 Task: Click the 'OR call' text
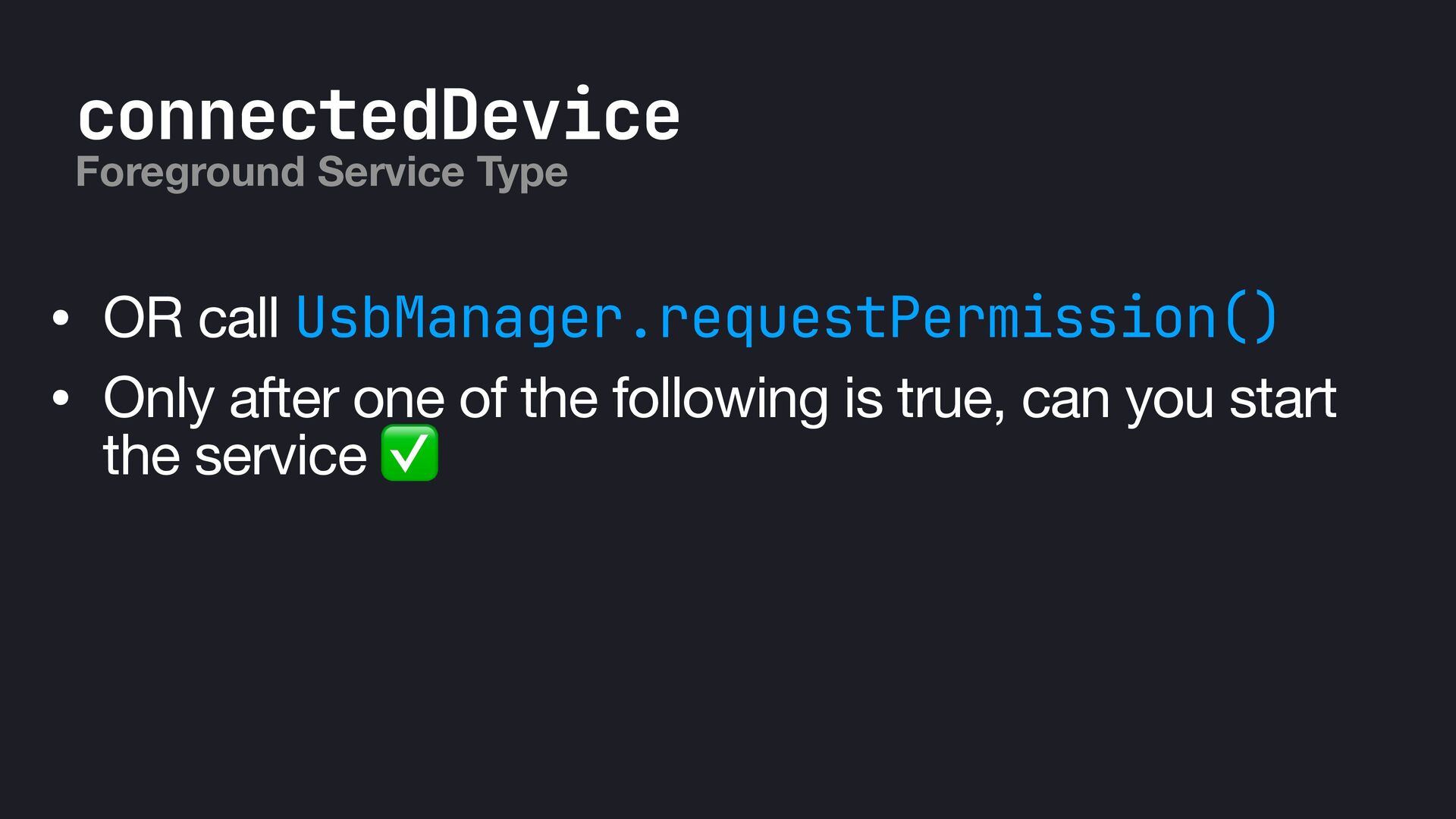pos(191,317)
